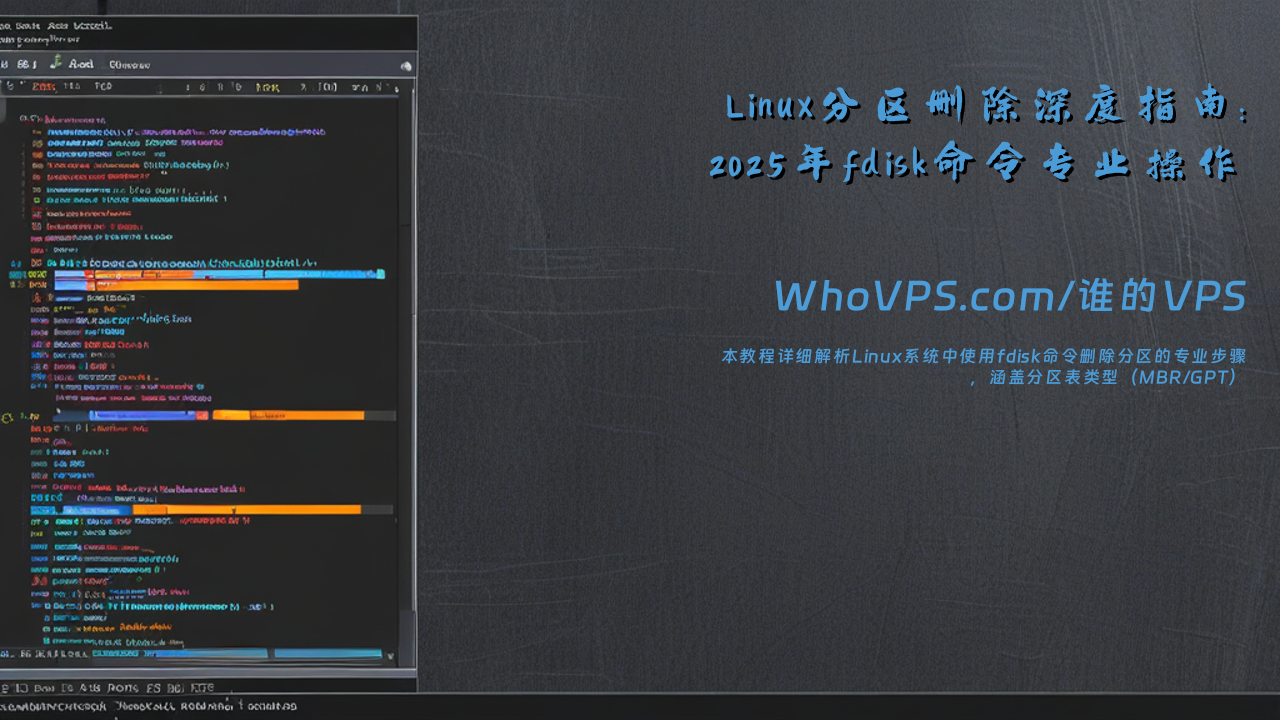Image resolution: width=1280 pixels, height=720 pixels.
Task: Click the text "涵盖分区表类型 (MBR/GPT)"
Action: [x=1113, y=378]
